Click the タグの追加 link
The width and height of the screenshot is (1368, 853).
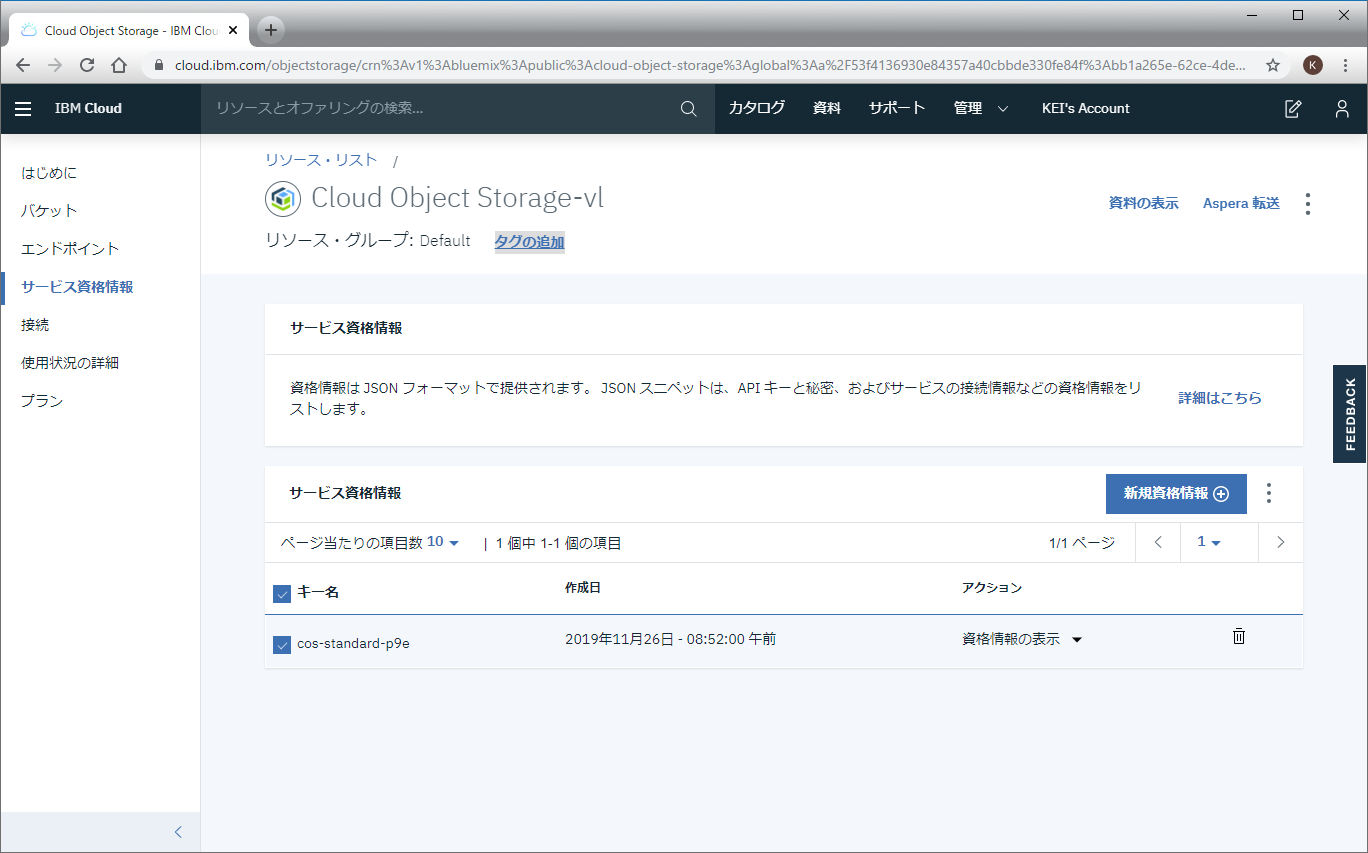[x=529, y=242]
